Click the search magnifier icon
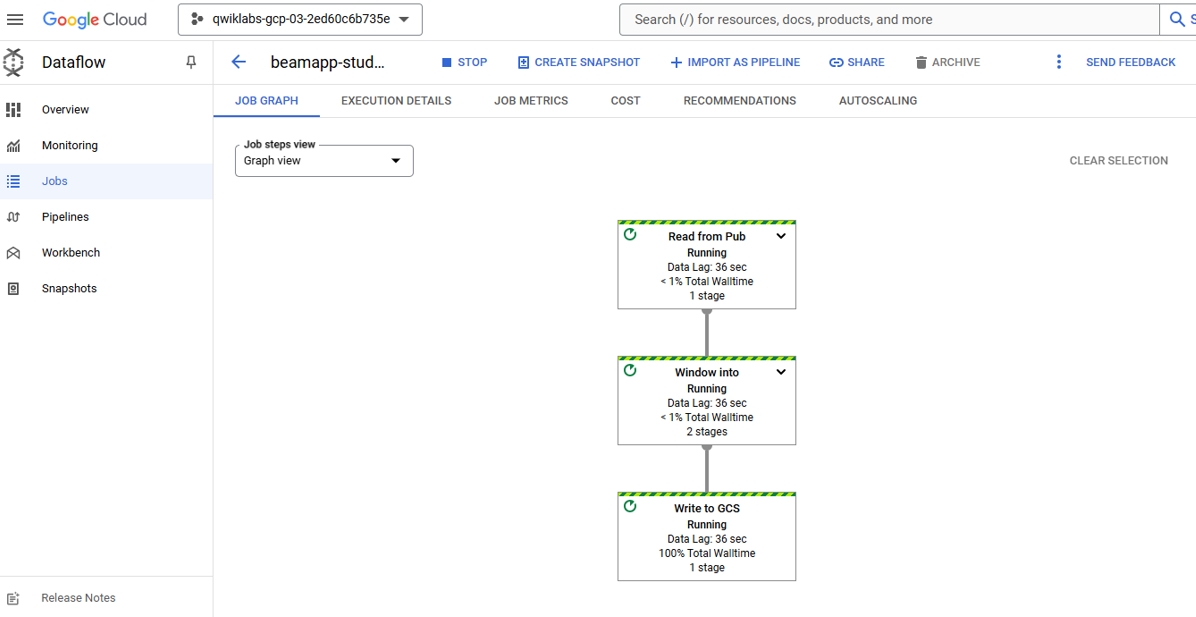This screenshot has height=617, width=1196. [1176, 18]
